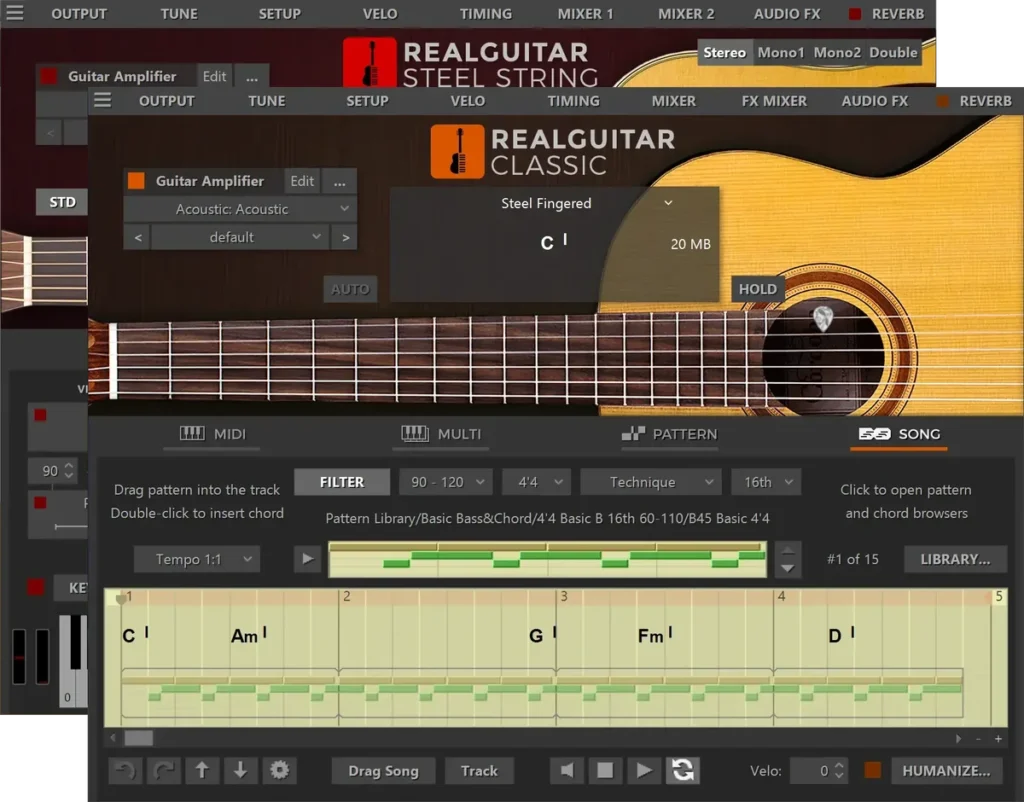The height and width of the screenshot is (802, 1024).
Task: Open song settings gear icon
Action: click(x=280, y=771)
